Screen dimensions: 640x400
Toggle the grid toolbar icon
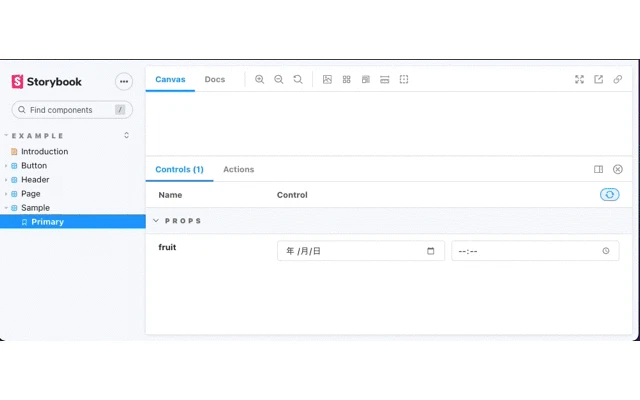tap(347, 80)
